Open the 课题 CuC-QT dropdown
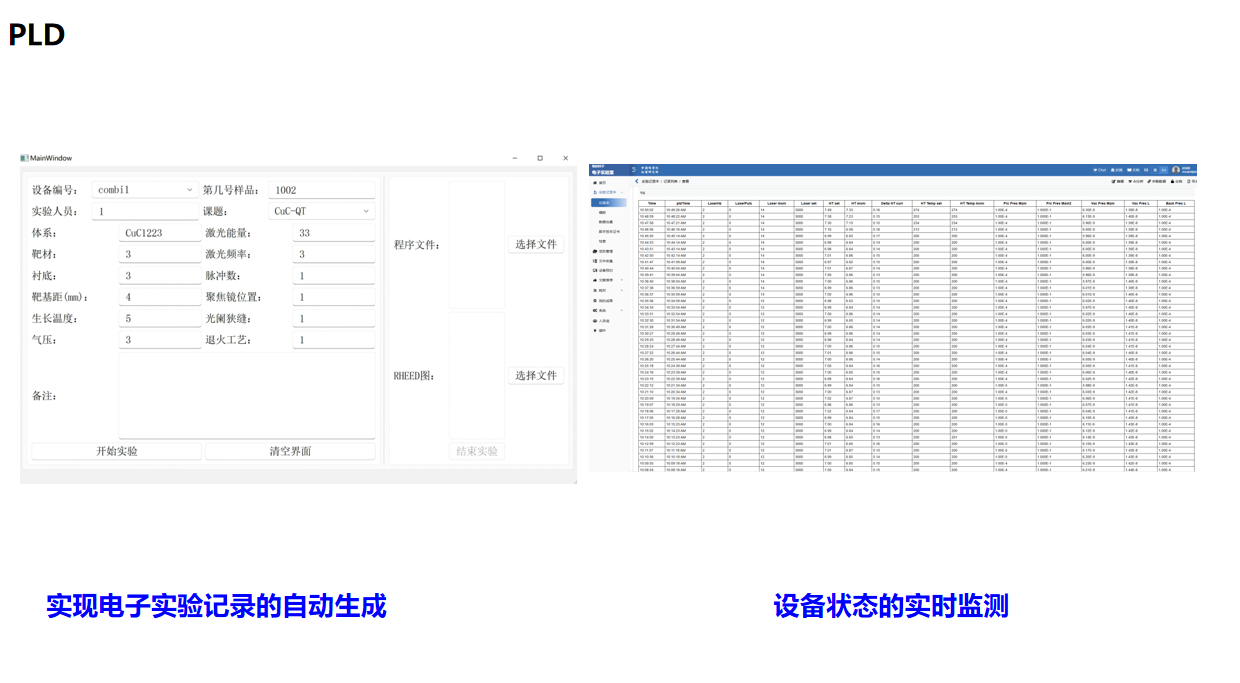The height and width of the screenshot is (683, 1240). pos(321,212)
